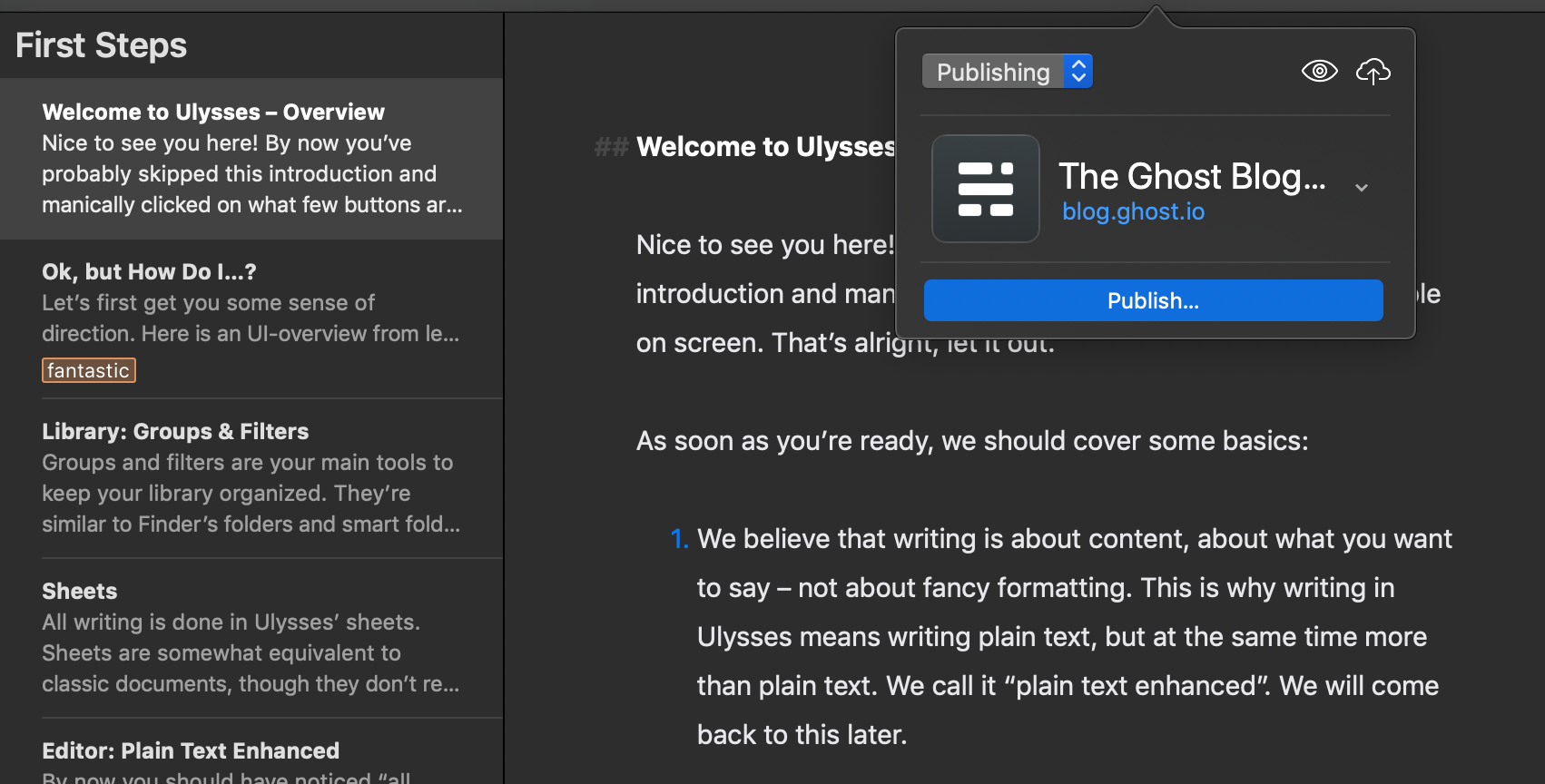Open the Publishing export type dropdown
The width and height of the screenshot is (1545, 784).
point(1007,72)
